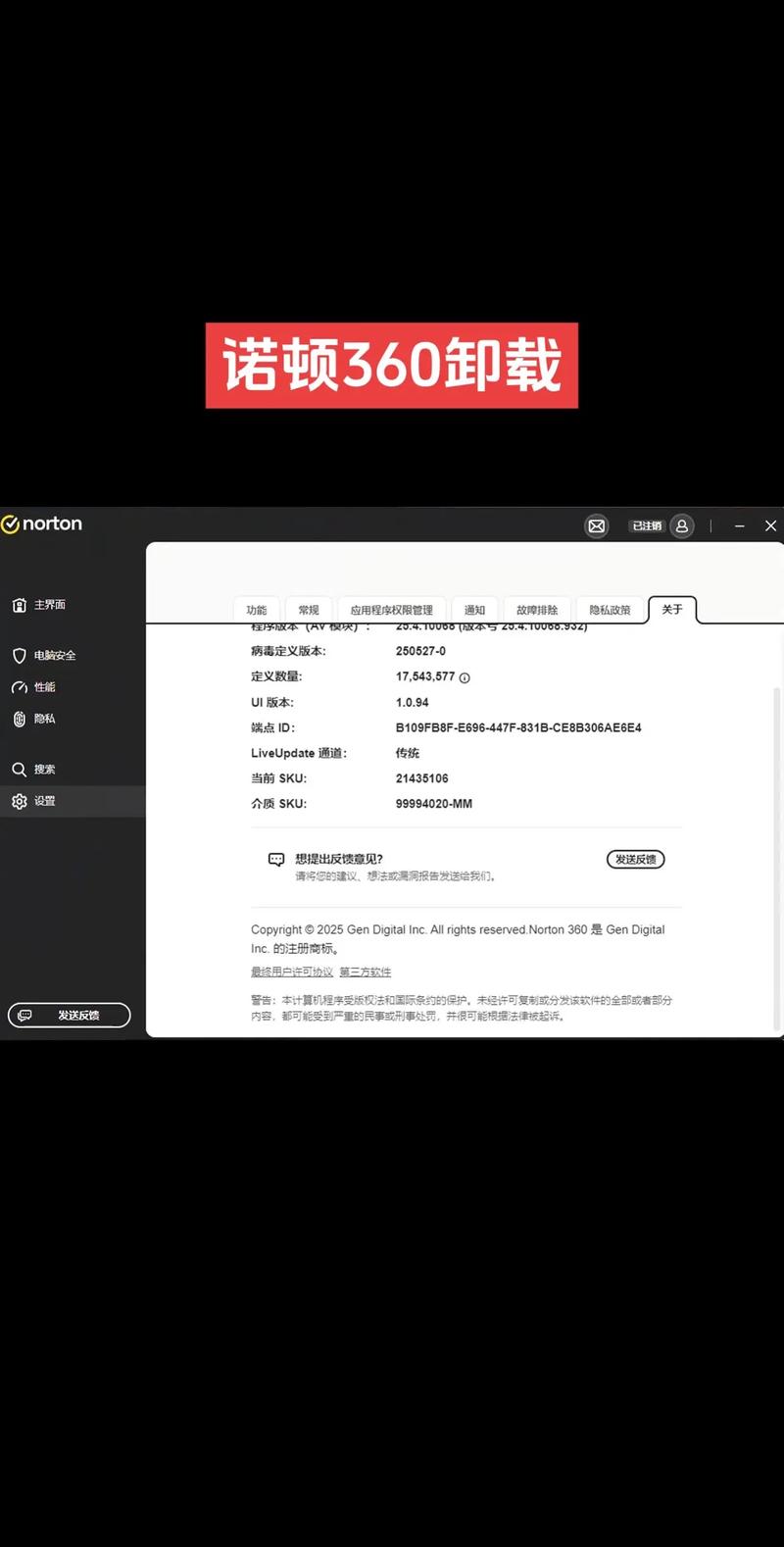The image size is (784, 1547).
Task: Click the sidebar 发送反馈 button at bottom
Action: tap(70, 1016)
